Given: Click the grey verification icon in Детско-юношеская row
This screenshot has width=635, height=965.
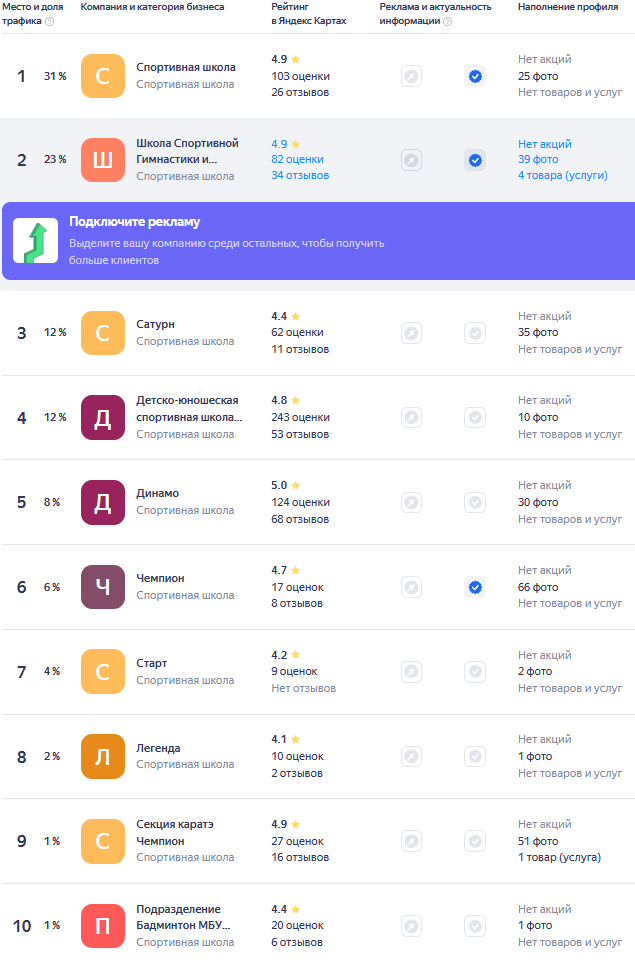Looking at the screenshot, I should tap(475, 418).
